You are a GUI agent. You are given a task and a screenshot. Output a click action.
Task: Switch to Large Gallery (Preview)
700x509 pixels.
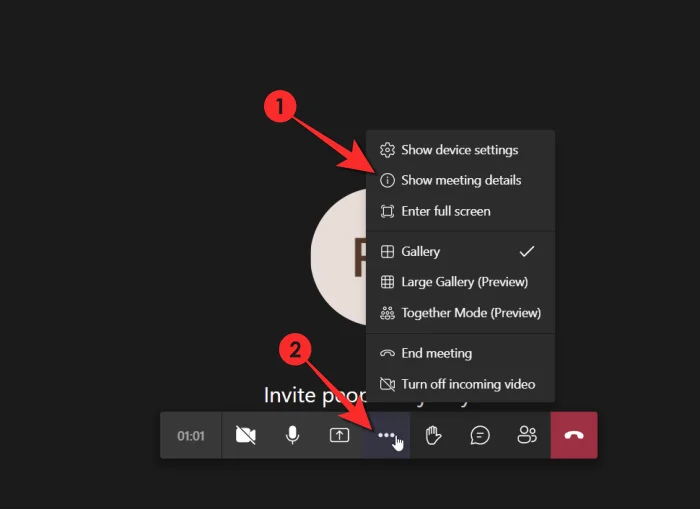460,282
